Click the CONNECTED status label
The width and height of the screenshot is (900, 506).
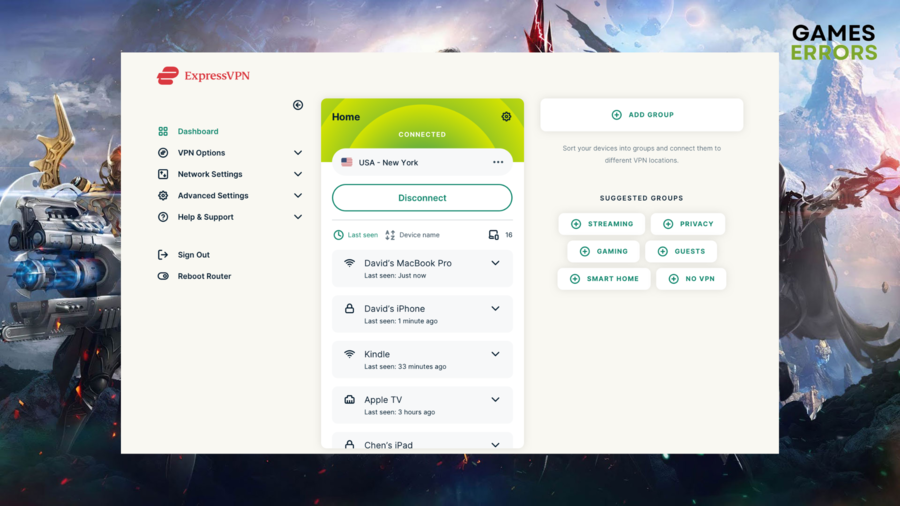tap(422, 134)
